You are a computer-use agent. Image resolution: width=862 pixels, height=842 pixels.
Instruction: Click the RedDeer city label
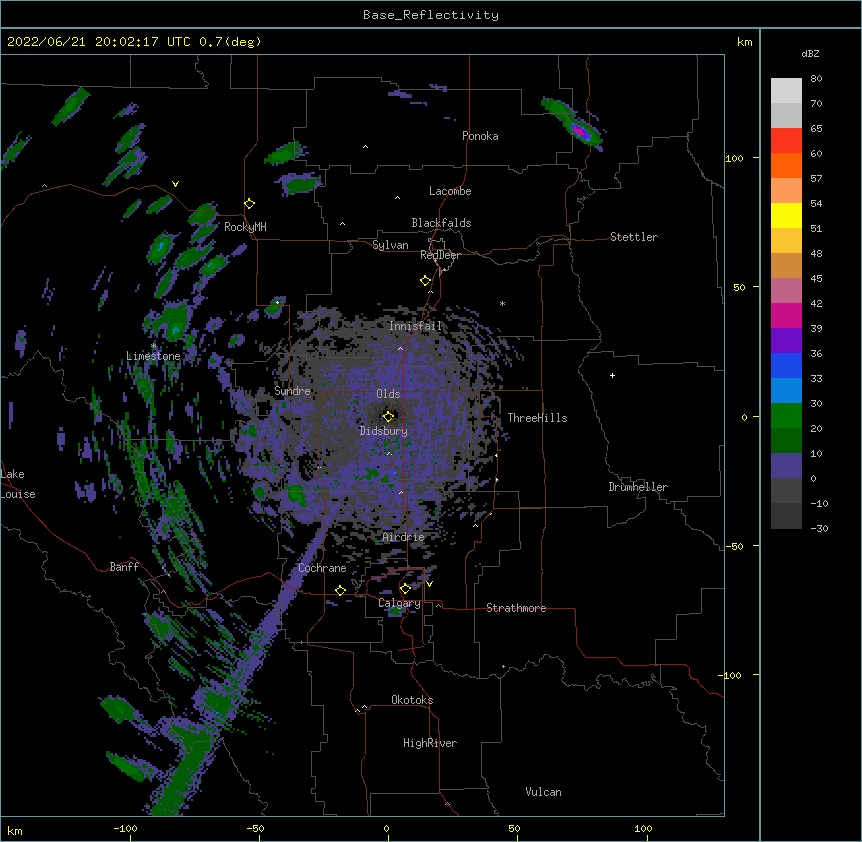click(440, 255)
